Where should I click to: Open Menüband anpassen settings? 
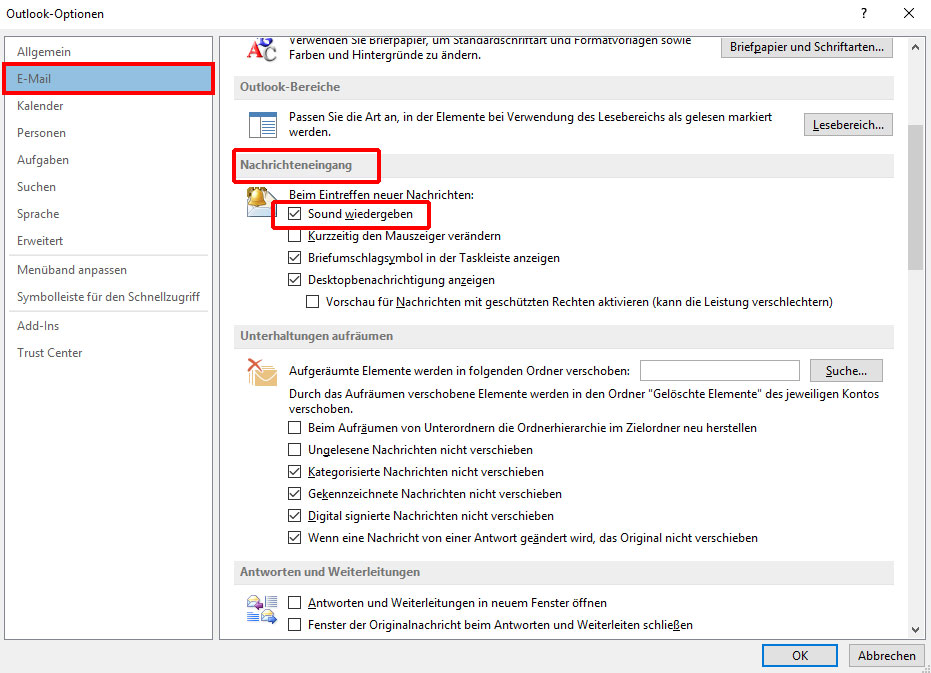109,270
